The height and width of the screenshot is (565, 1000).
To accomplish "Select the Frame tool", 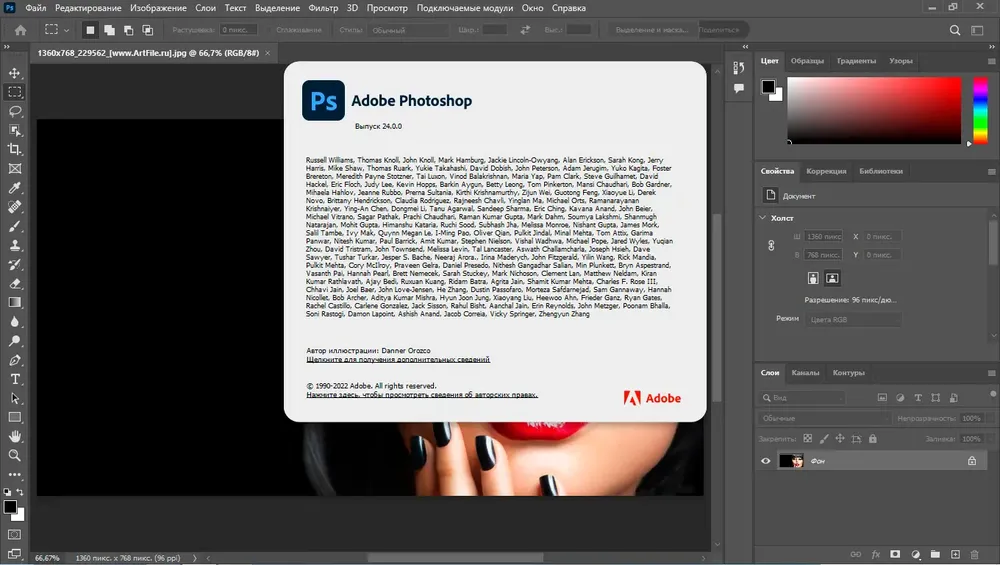I will pos(15,168).
